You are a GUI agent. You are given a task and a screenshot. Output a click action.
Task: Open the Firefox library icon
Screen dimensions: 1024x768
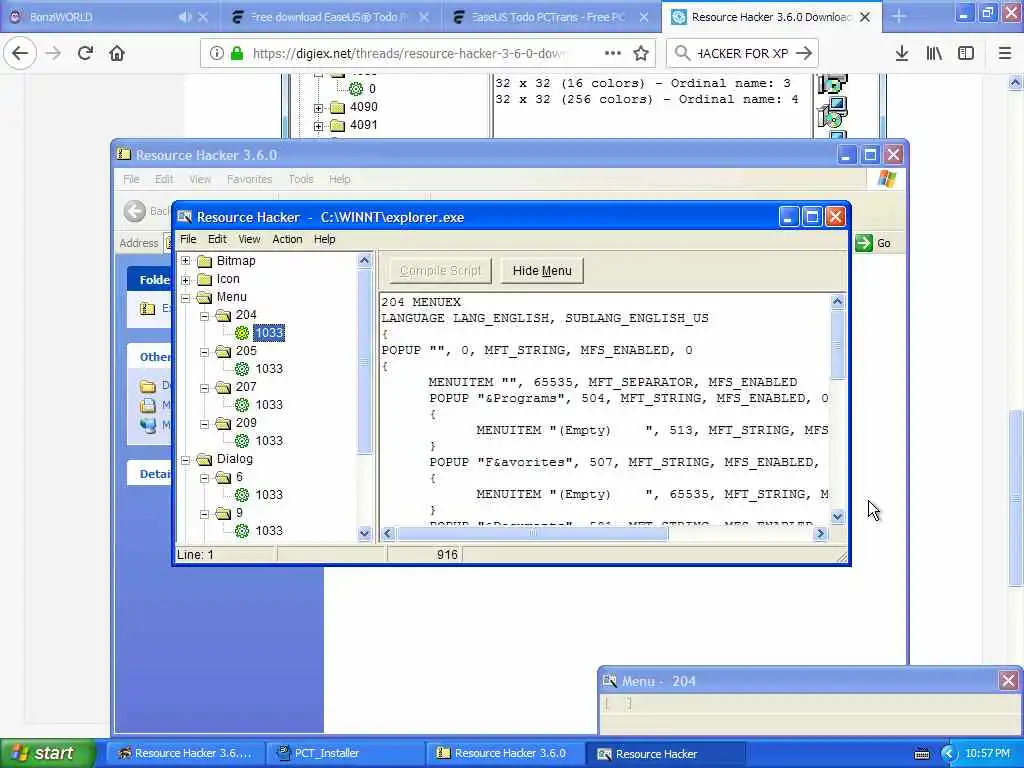934,53
